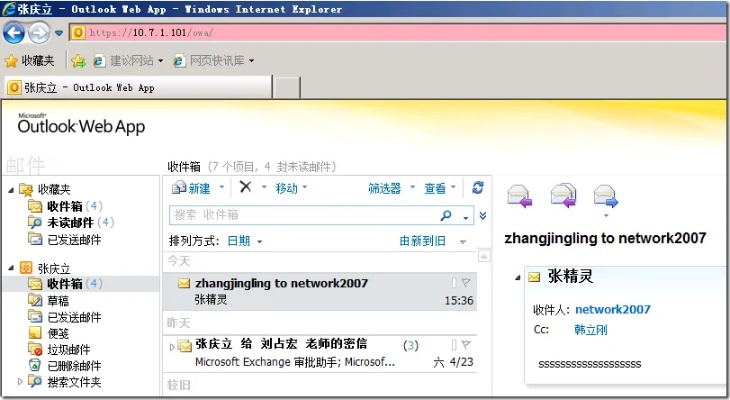The image size is (730, 400).
Task: Click the 昨天 group header
Action: 179,323
